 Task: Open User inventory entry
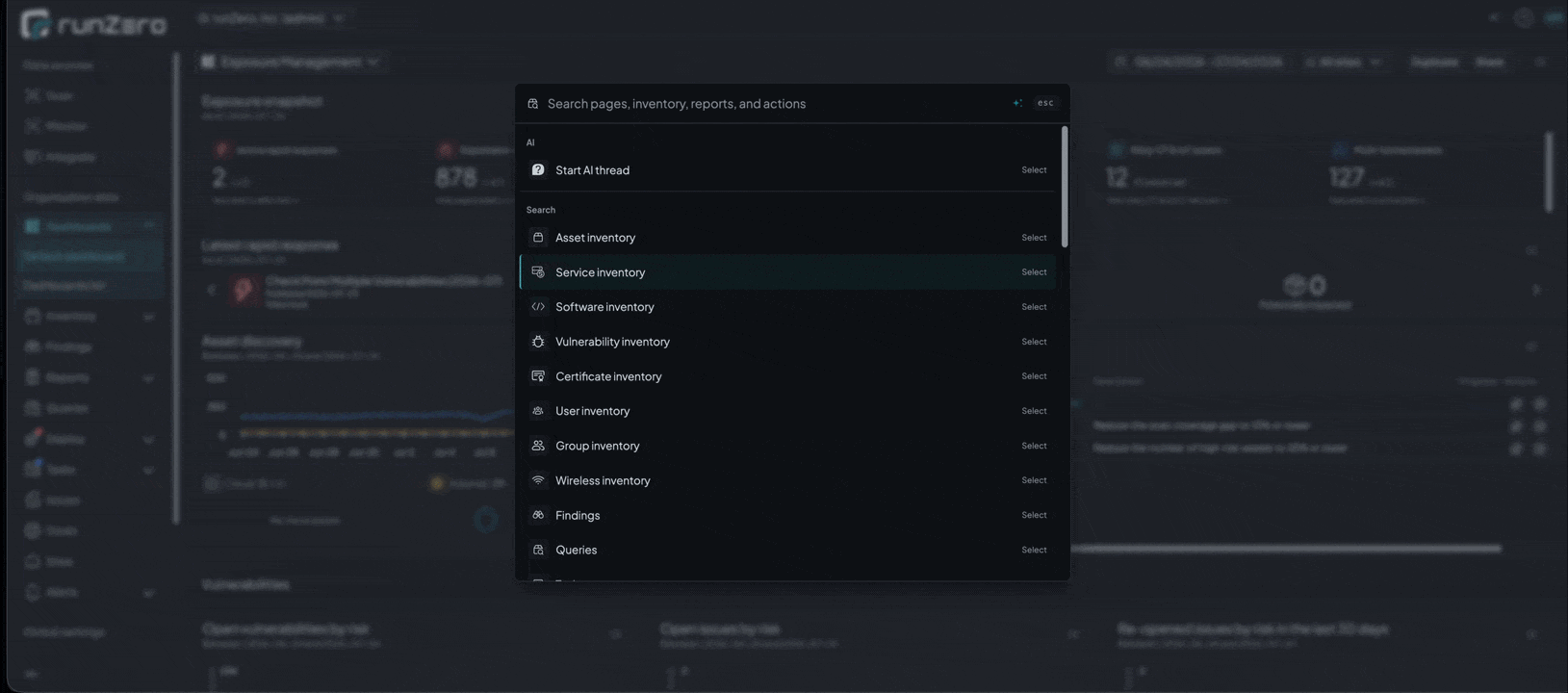tap(787, 411)
